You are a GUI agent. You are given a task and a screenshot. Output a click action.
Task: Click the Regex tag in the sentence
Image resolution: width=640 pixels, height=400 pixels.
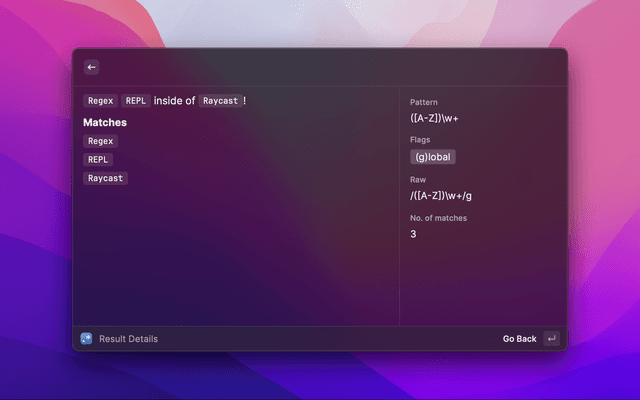coord(101,101)
